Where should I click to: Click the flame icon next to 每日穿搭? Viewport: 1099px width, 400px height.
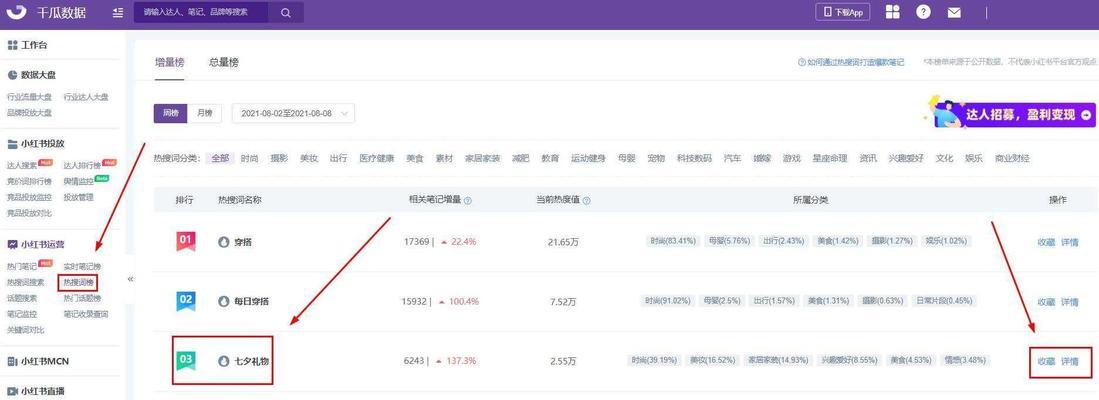point(224,301)
